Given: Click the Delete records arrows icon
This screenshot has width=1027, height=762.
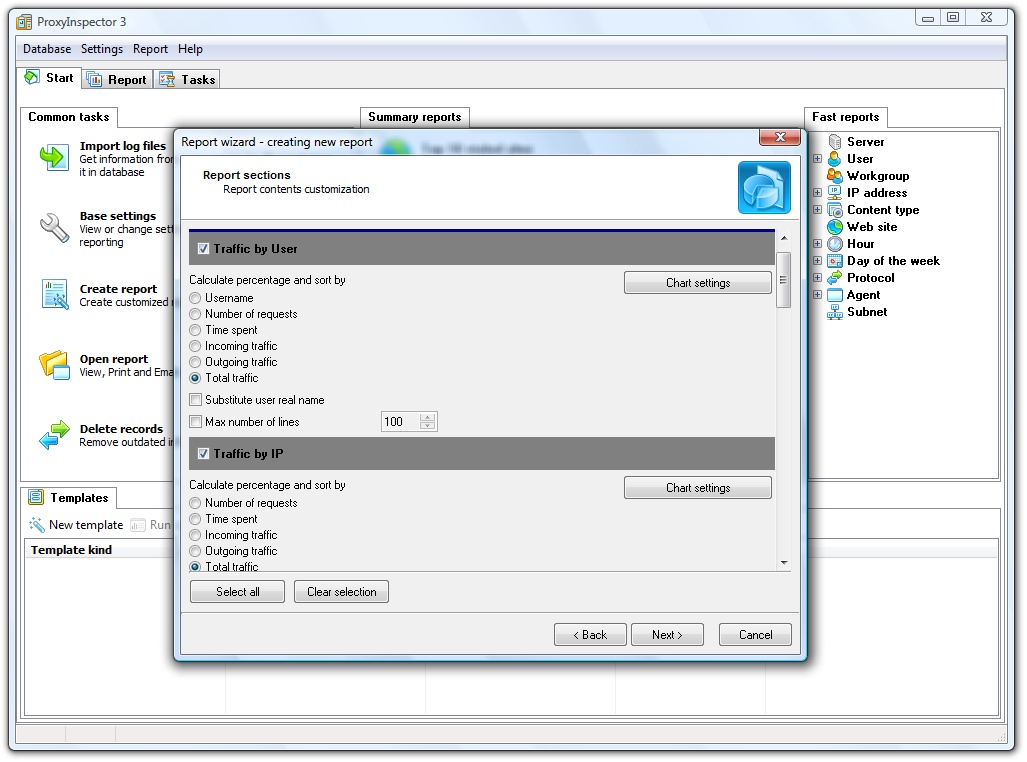Looking at the screenshot, I should tap(54, 434).
